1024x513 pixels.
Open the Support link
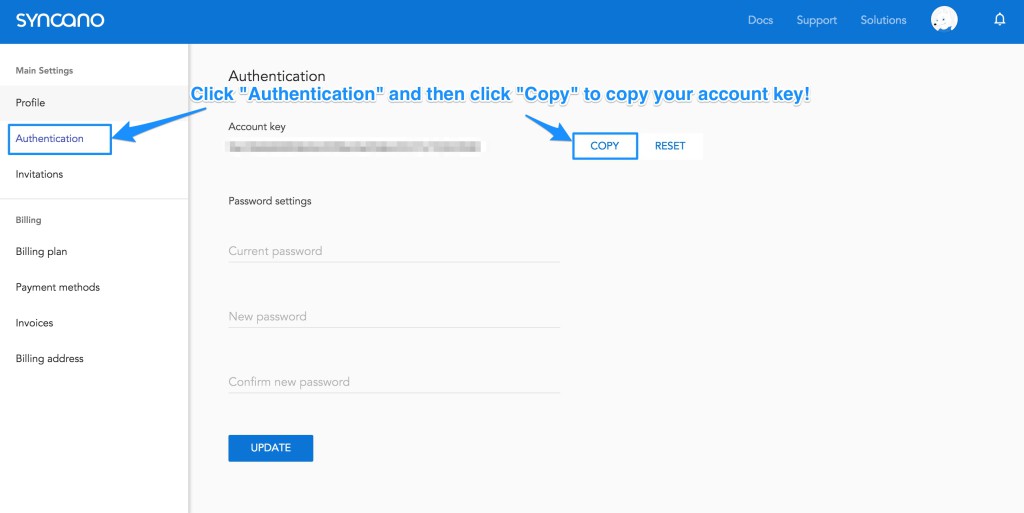816,20
